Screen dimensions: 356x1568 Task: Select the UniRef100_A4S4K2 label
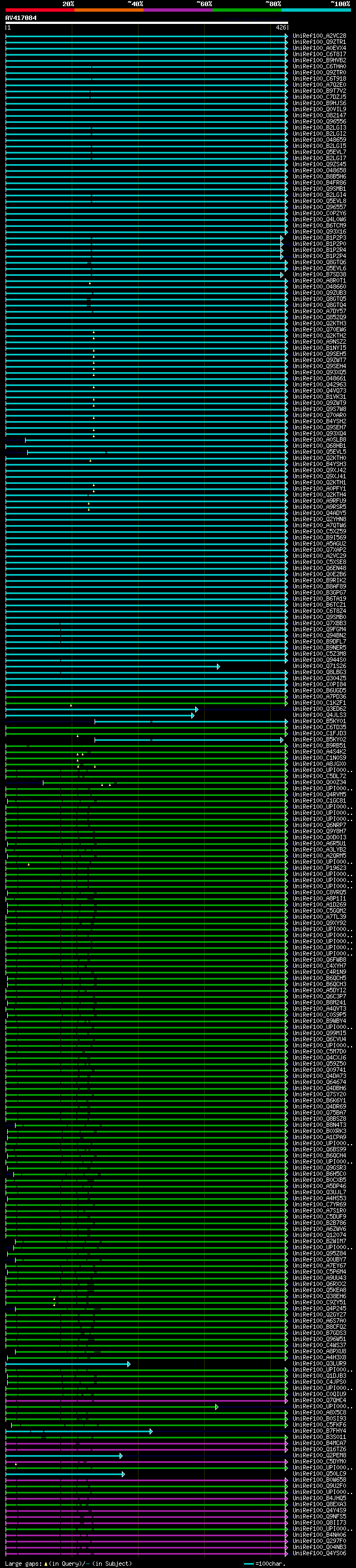pos(319,752)
